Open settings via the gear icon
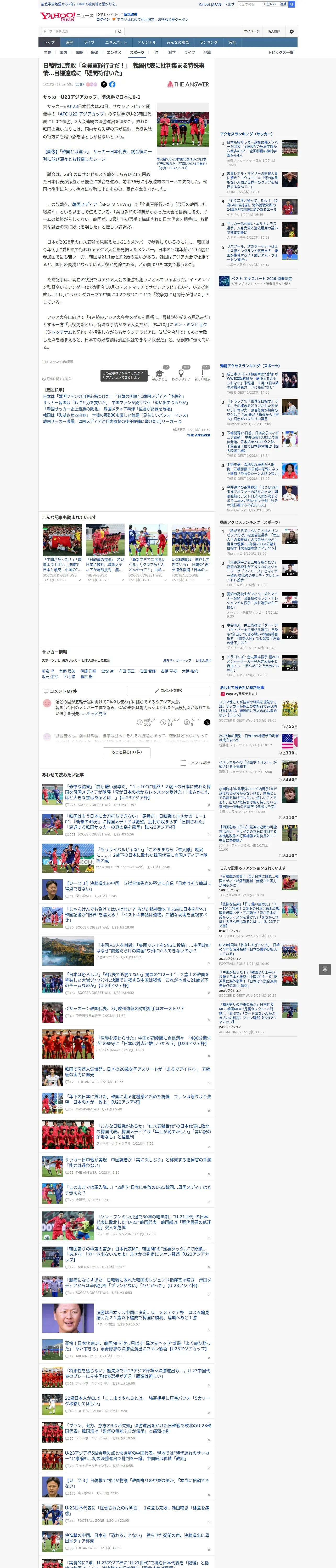 tap(292, 32)
